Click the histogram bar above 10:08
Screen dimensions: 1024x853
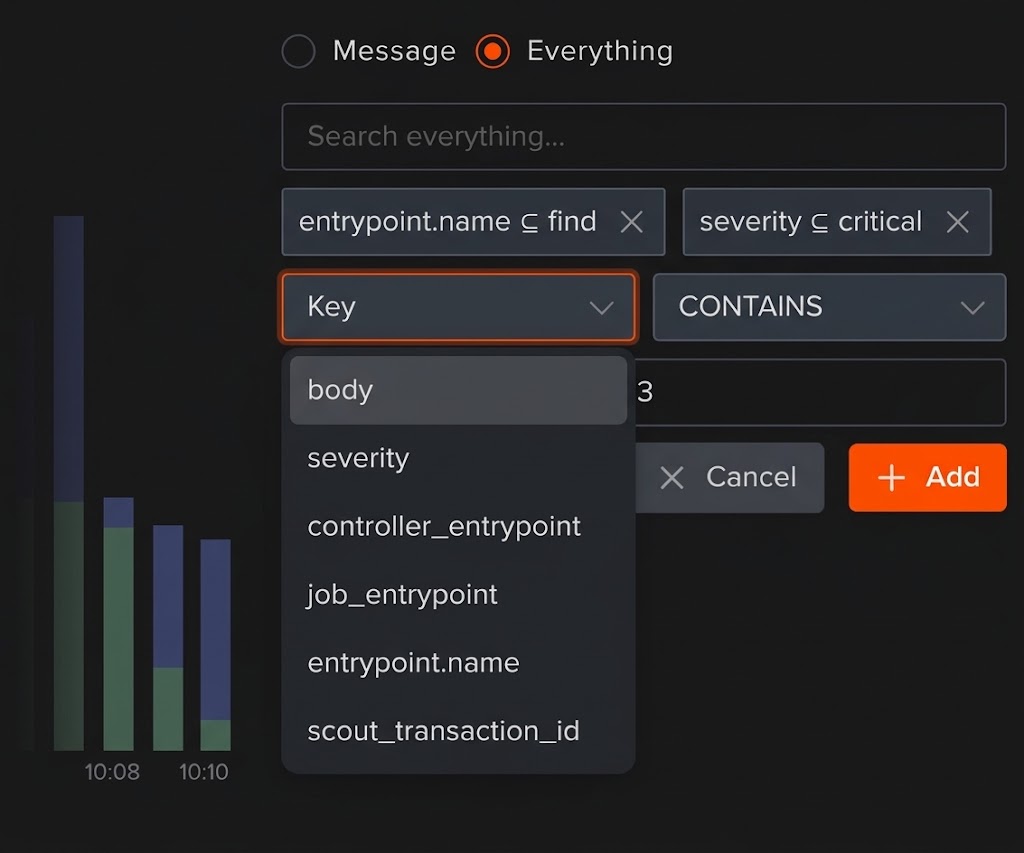coord(118,624)
